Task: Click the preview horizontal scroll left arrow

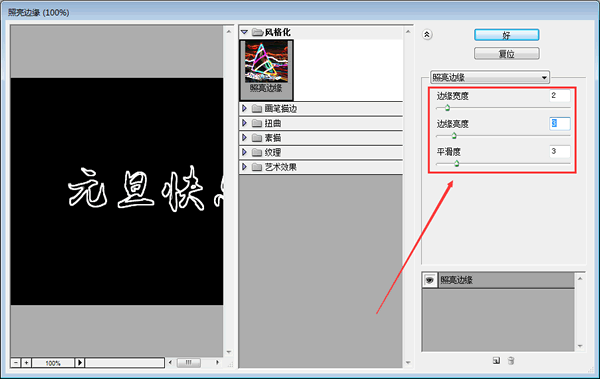Action: 170,362
